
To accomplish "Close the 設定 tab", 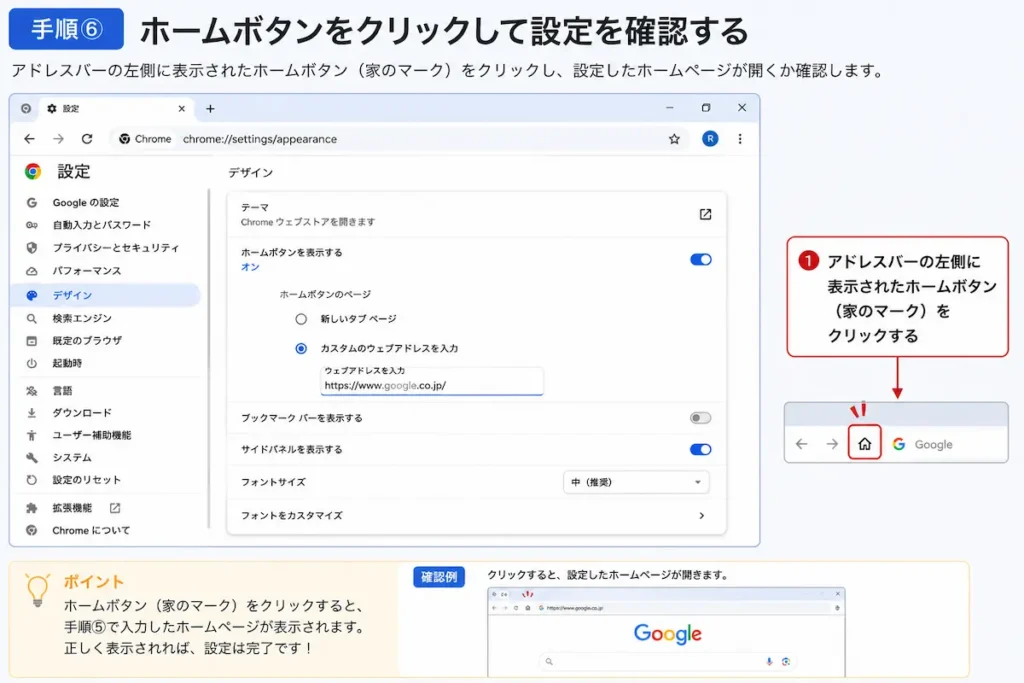I will [182, 109].
